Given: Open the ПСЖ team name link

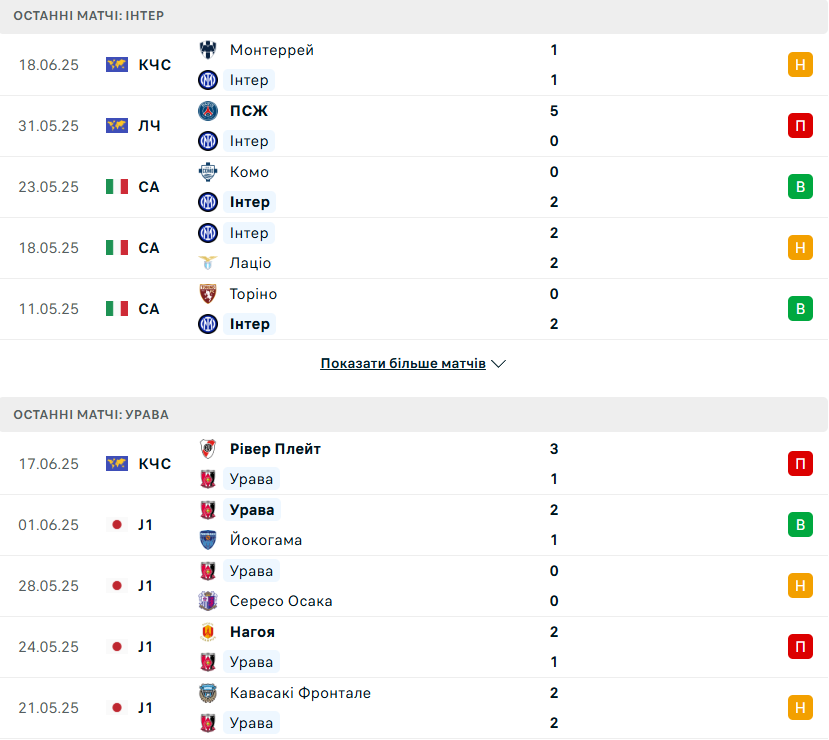Looking at the screenshot, I should tap(248, 111).
